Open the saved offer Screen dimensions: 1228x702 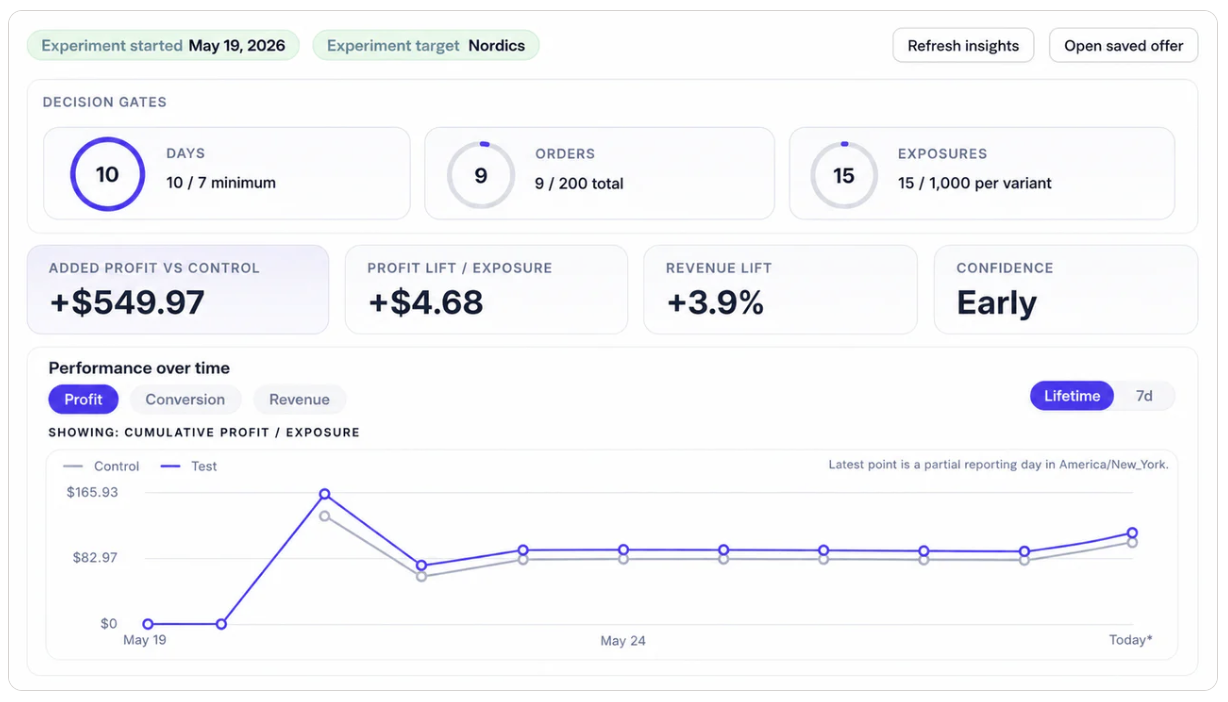tap(1123, 46)
